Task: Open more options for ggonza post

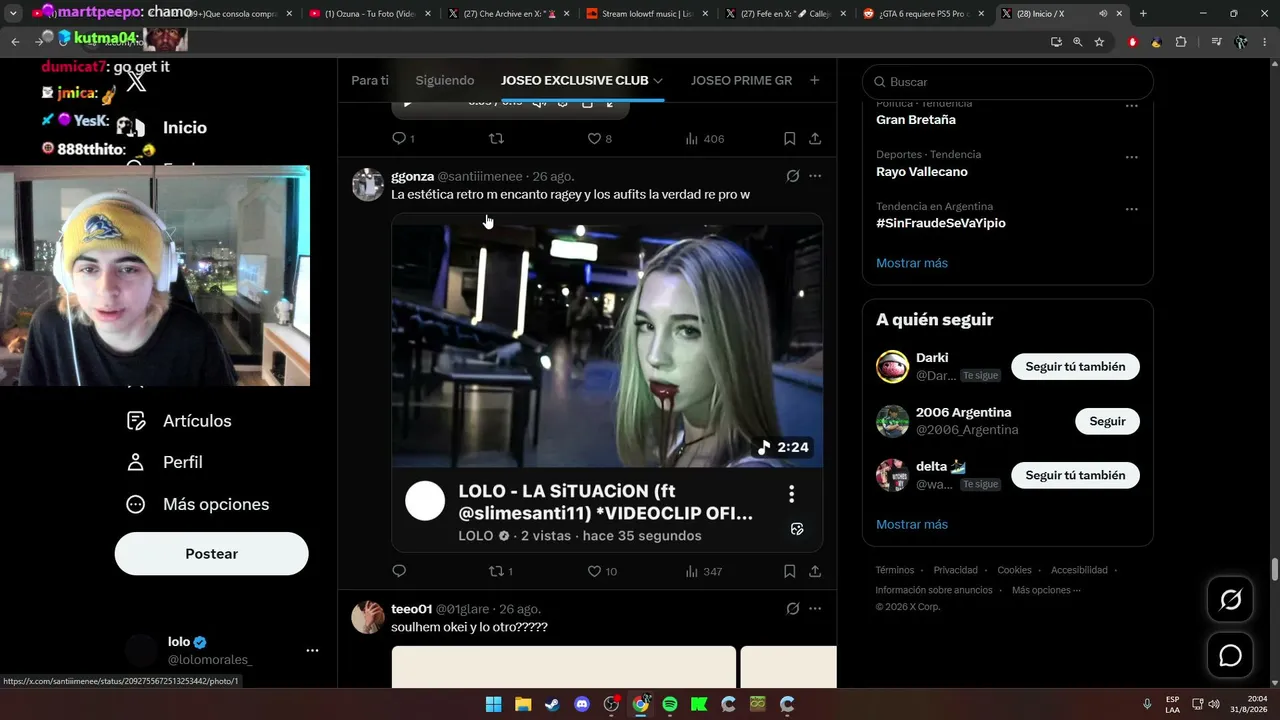Action: [815, 176]
